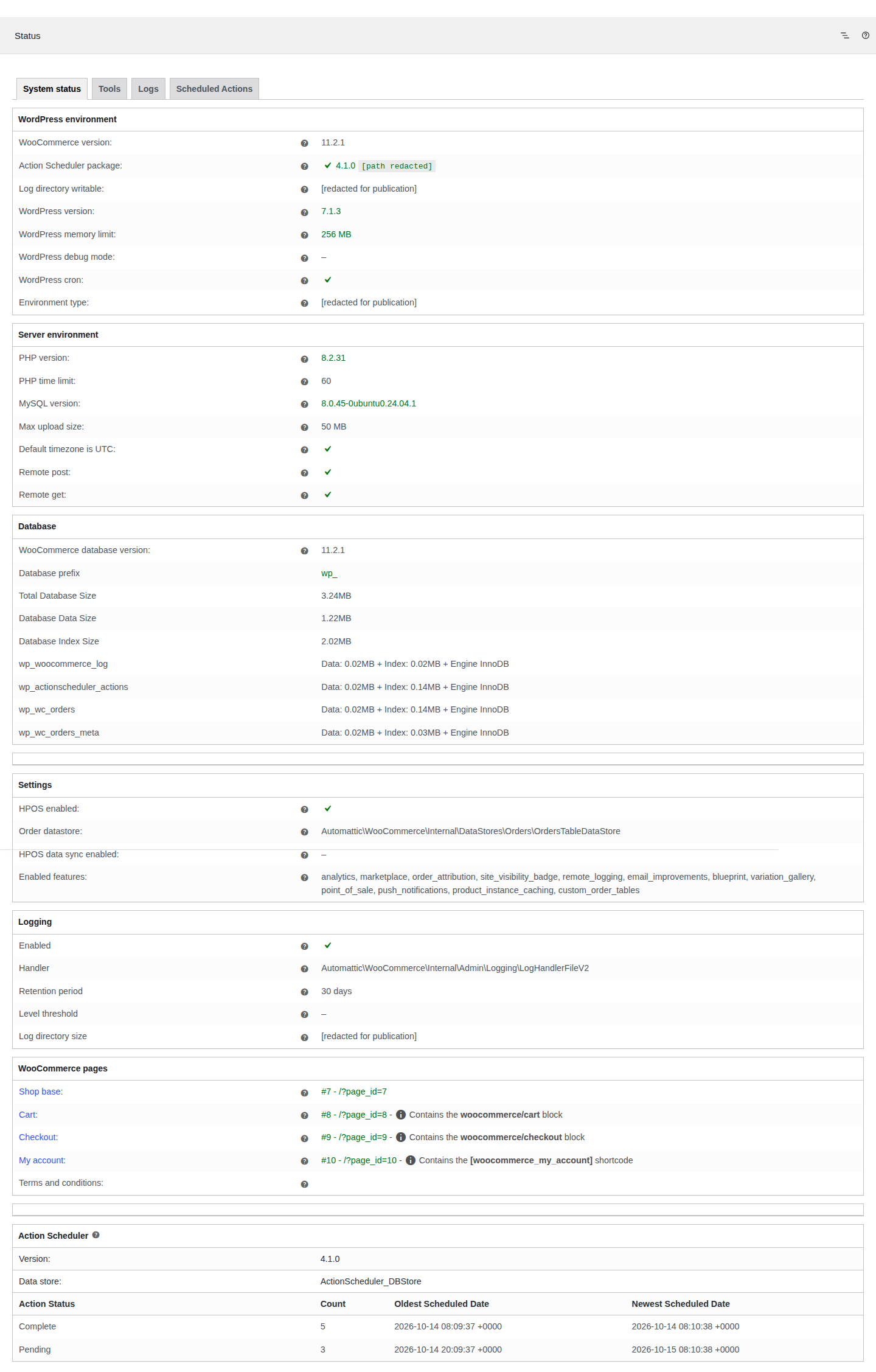This screenshot has width=876, height=1372.
Task: Show help tip for HPOS enabled
Action: tap(304, 809)
